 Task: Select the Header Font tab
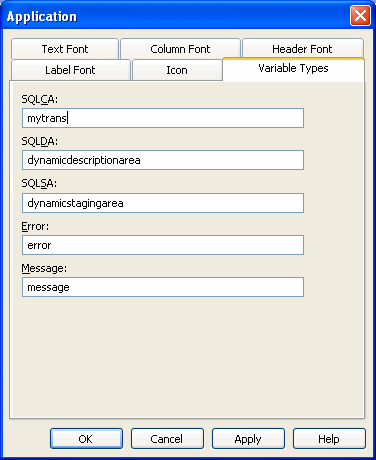pyautogui.click(x=302, y=49)
